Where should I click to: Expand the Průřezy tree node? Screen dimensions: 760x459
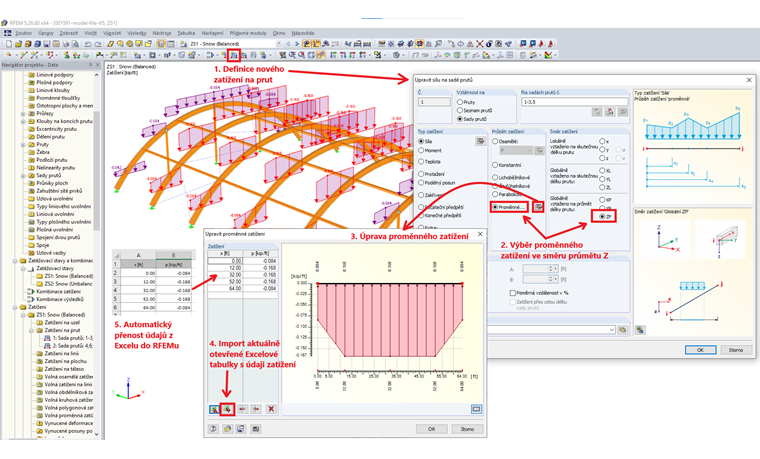click(23, 113)
